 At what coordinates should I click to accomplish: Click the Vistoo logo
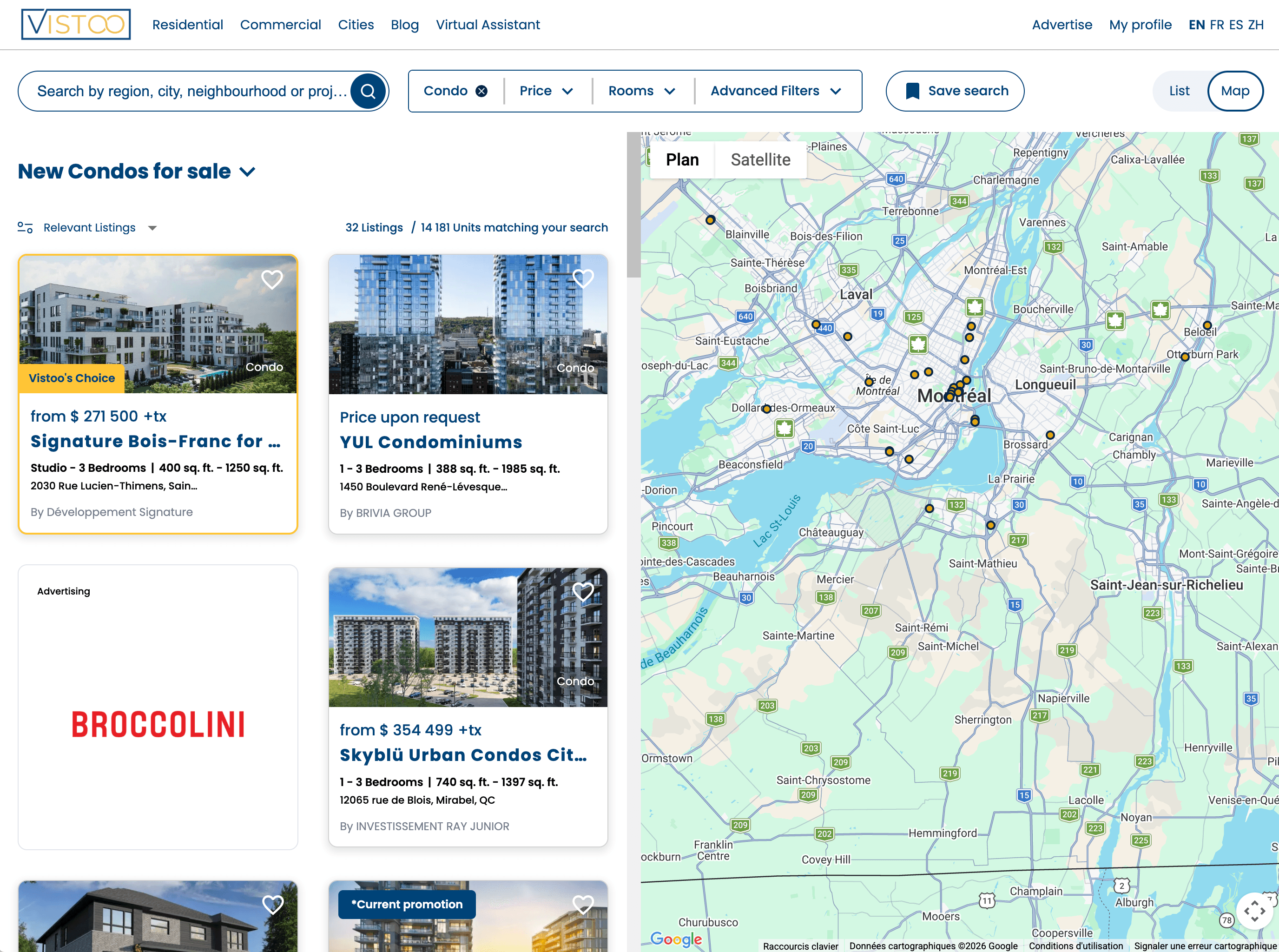[x=75, y=24]
